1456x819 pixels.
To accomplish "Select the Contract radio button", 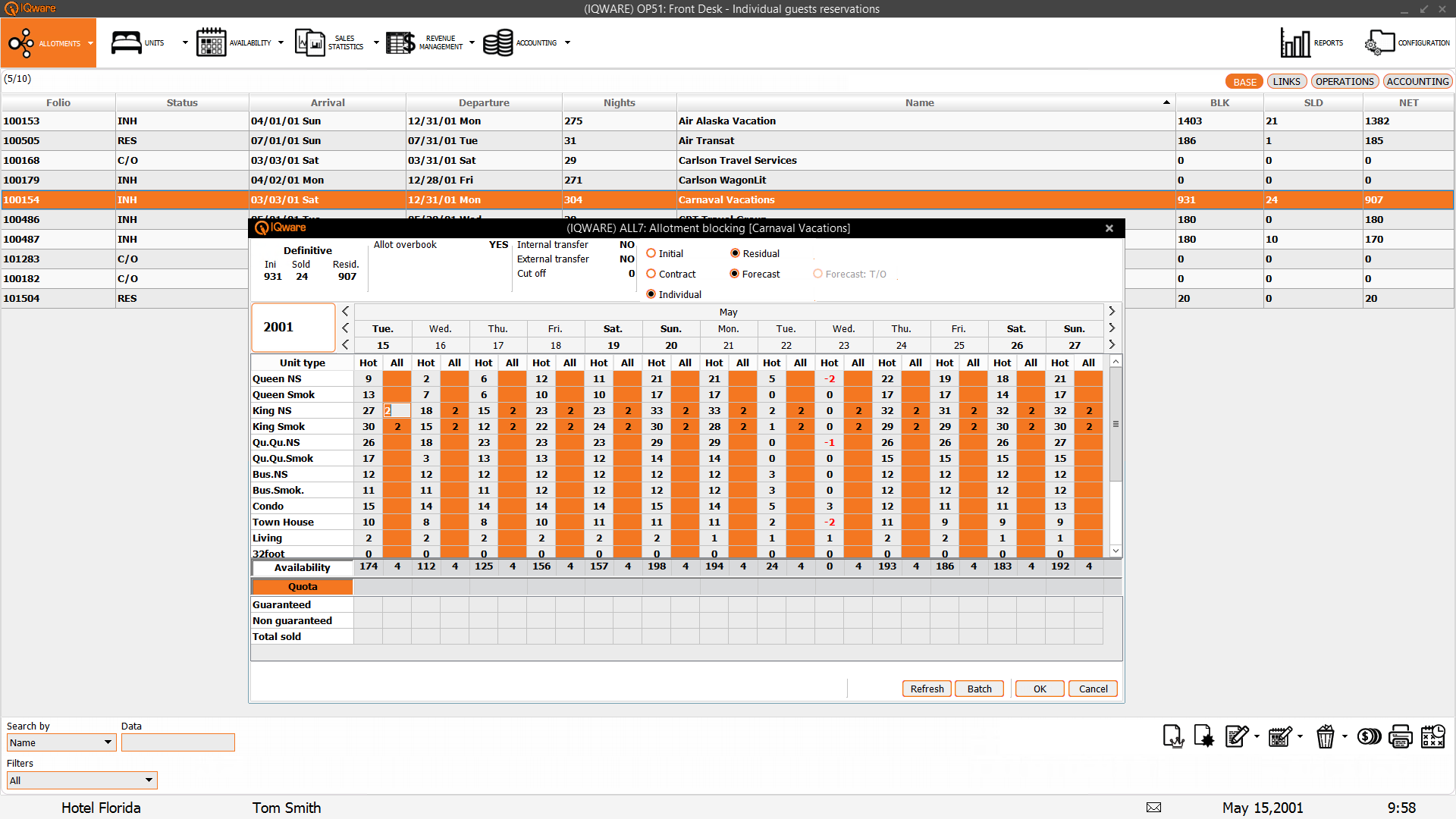I will (x=651, y=274).
